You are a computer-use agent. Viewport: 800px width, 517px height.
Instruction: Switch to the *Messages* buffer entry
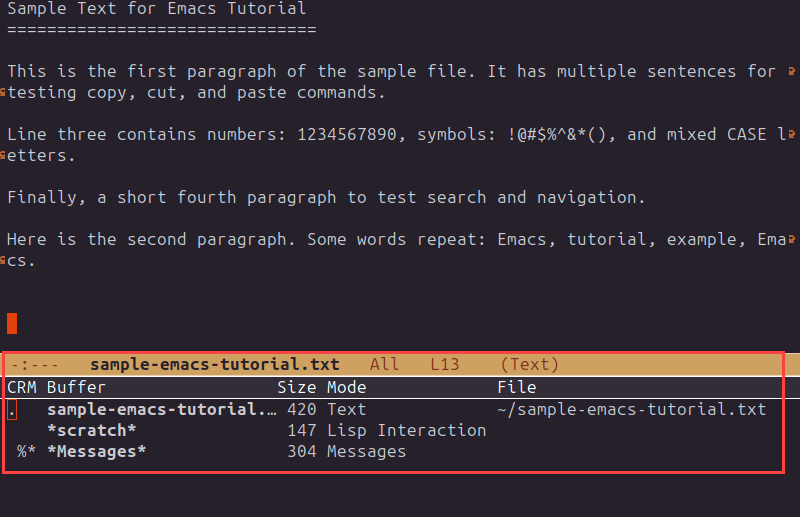(x=96, y=452)
